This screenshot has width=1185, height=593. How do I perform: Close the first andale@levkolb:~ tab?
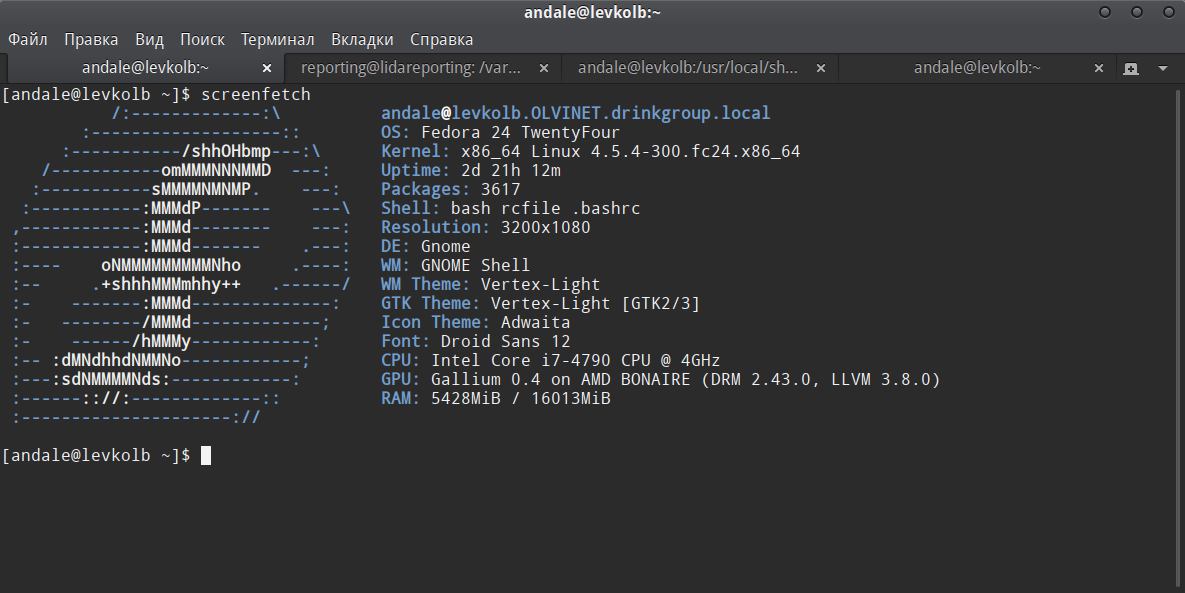[267, 68]
